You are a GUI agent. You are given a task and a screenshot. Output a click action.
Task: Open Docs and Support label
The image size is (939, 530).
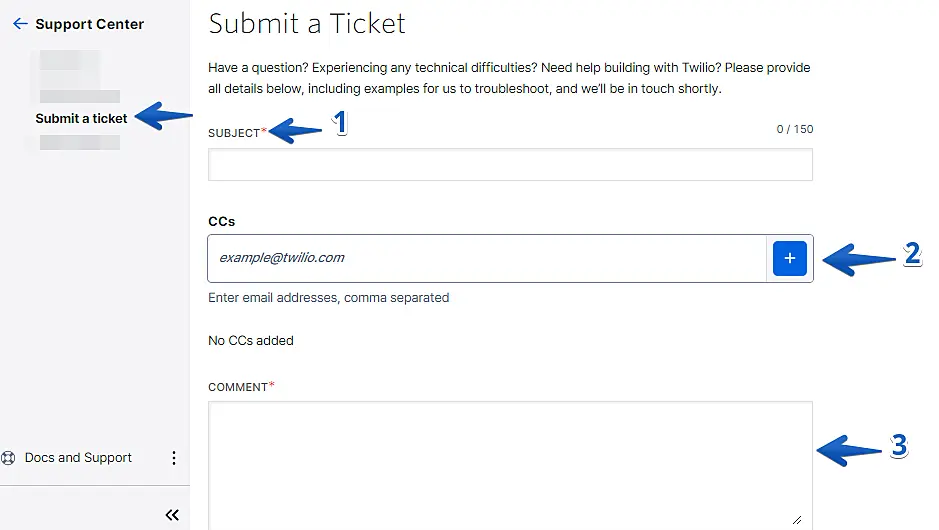(x=78, y=458)
